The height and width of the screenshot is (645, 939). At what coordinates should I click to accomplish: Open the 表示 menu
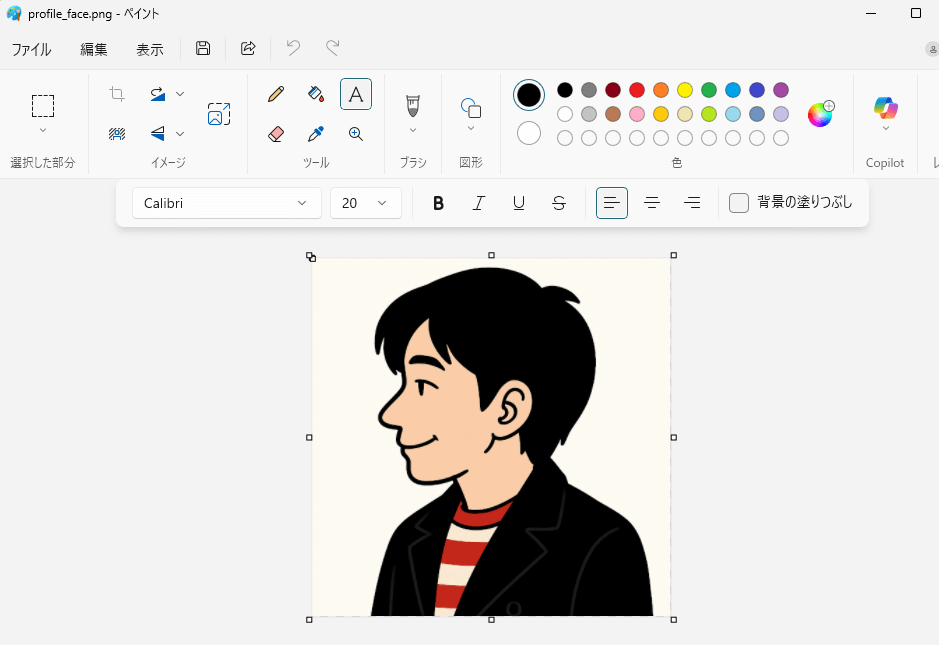tap(149, 48)
